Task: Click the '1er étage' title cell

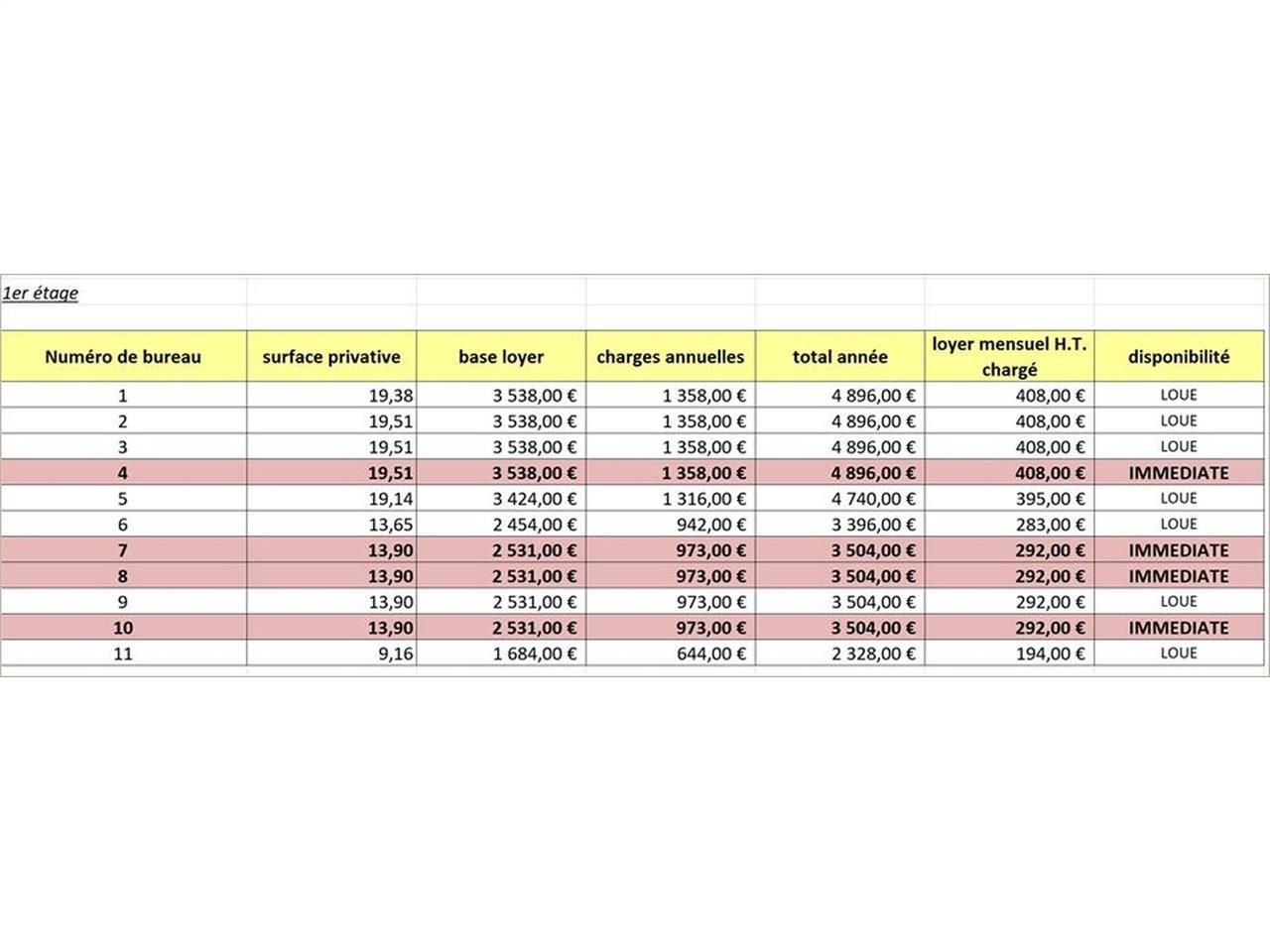Action: tap(41, 294)
